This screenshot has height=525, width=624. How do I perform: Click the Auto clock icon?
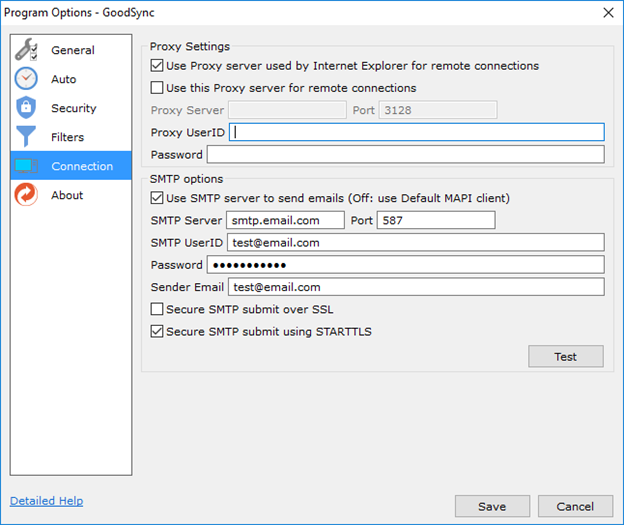tap(27, 79)
